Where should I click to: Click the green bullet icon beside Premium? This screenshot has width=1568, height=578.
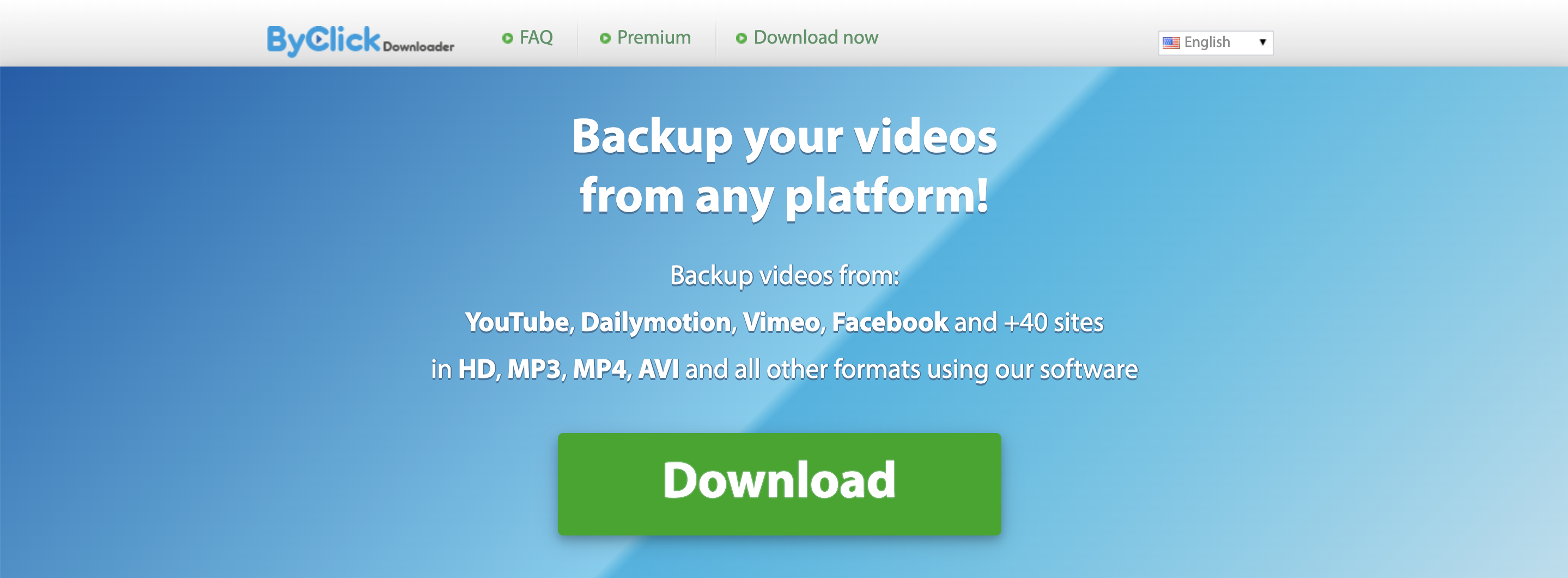click(605, 38)
